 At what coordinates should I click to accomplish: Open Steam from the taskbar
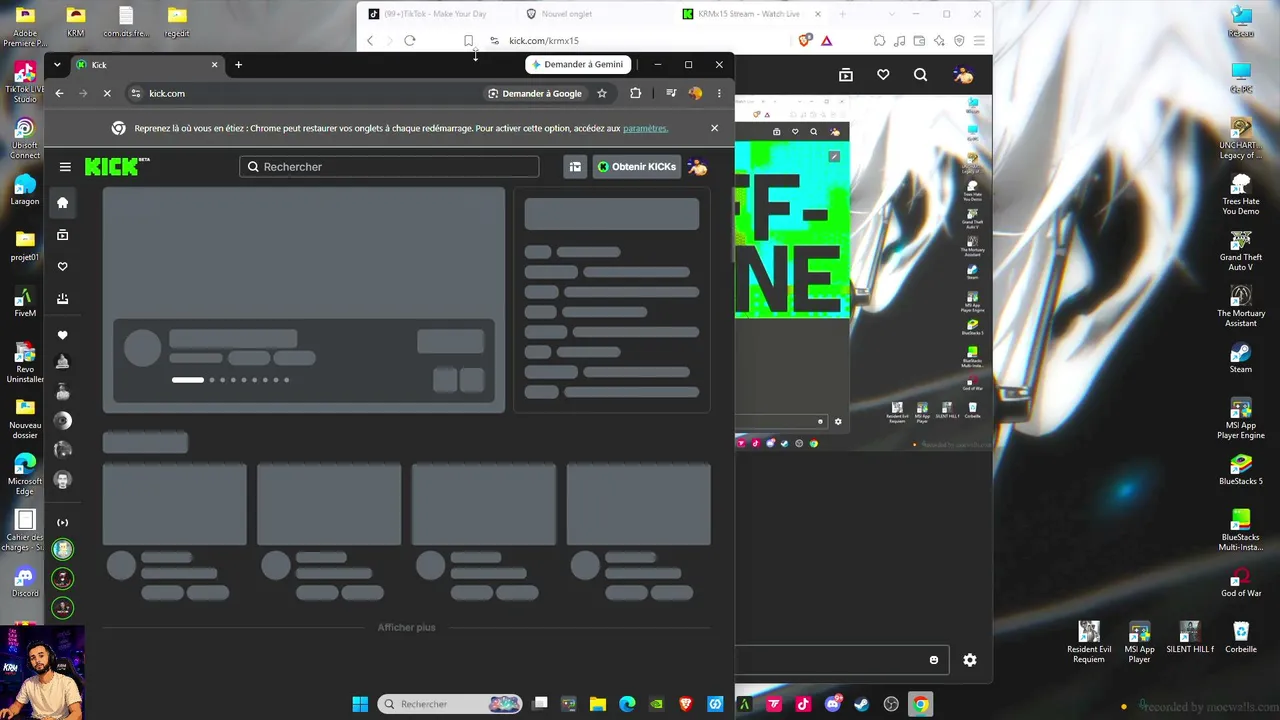862,704
